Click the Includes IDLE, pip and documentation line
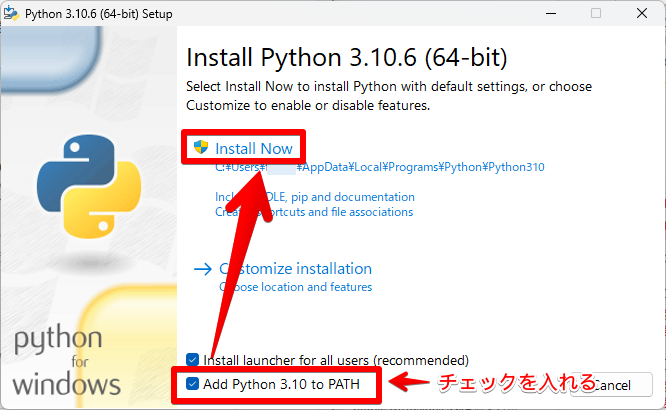Image resolution: width=666 pixels, height=410 pixels. coord(315,197)
